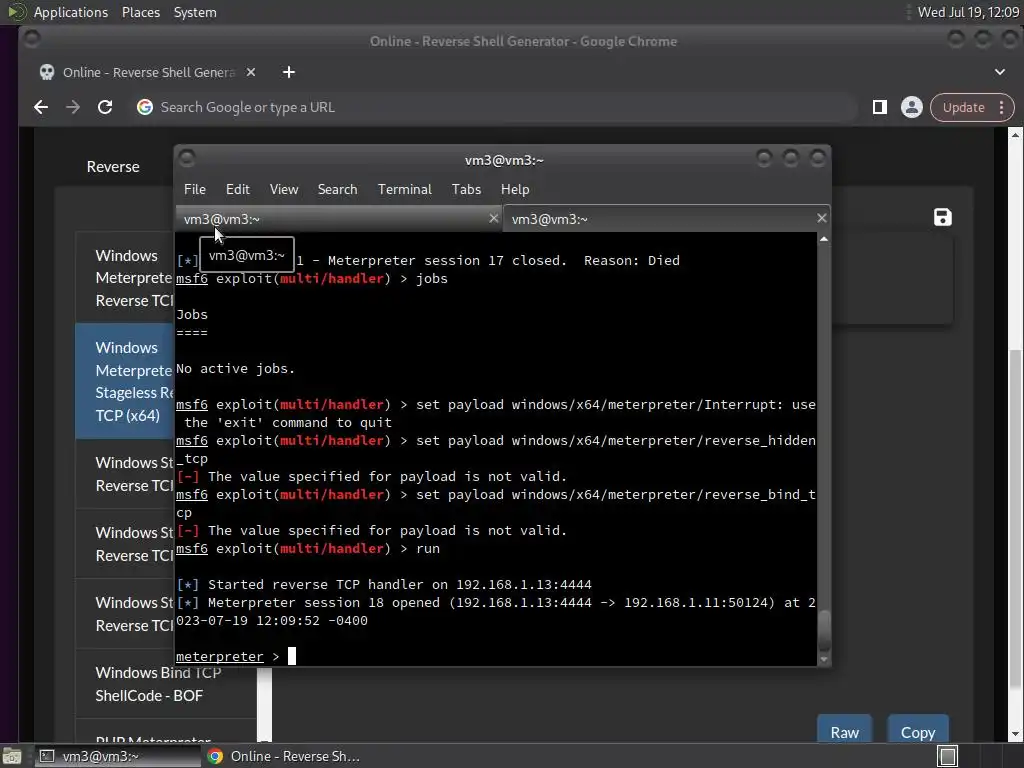Click the Chrome Update button
This screenshot has width=1024, height=768.
[x=963, y=107]
